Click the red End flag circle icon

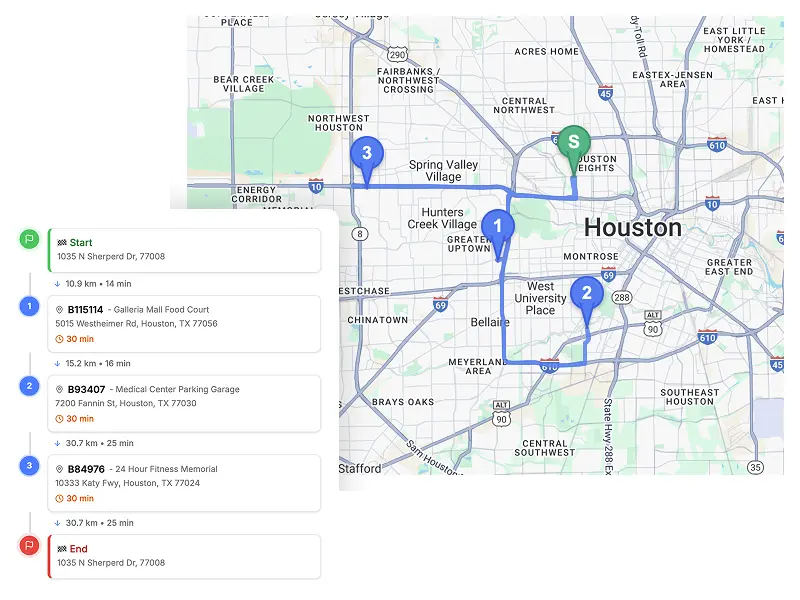pyautogui.click(x=30, y=545)
